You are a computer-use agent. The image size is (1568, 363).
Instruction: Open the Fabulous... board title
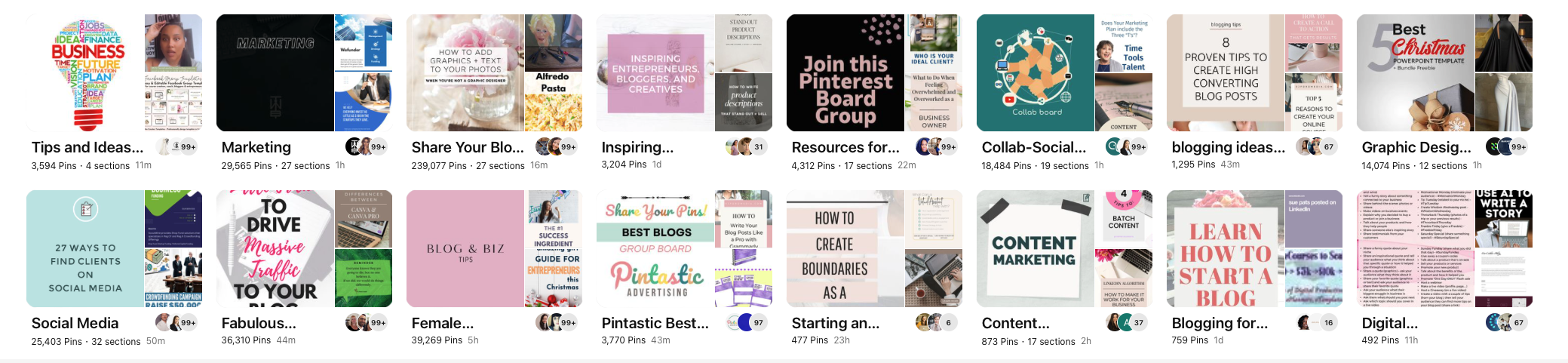[259, 323]
